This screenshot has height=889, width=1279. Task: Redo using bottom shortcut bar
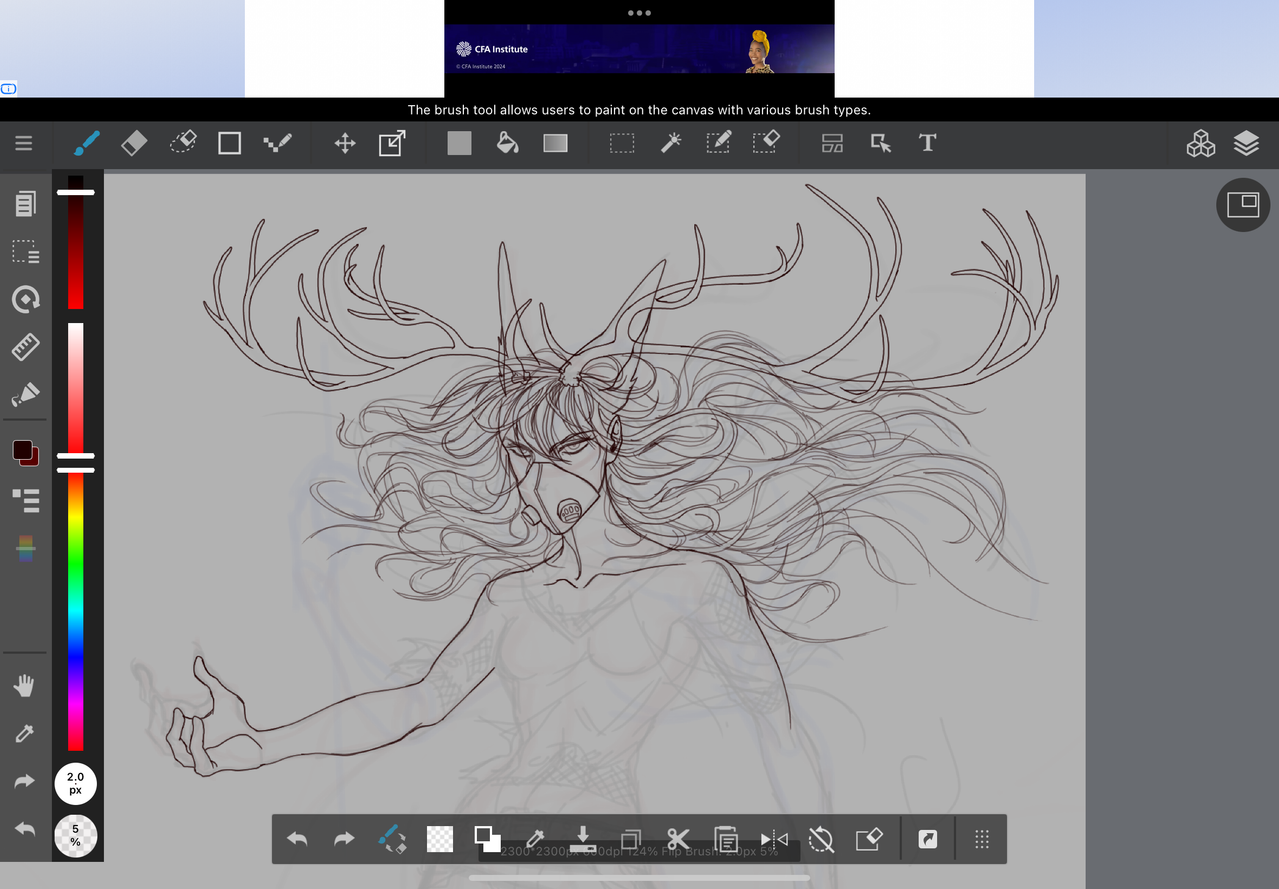344,839
